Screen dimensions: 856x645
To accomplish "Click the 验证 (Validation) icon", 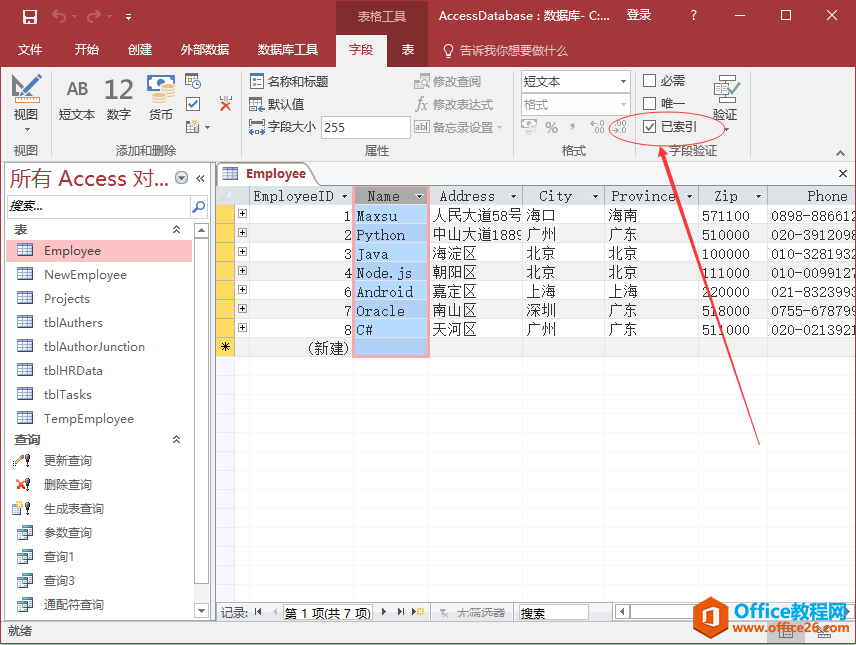I will pos(725,99).
